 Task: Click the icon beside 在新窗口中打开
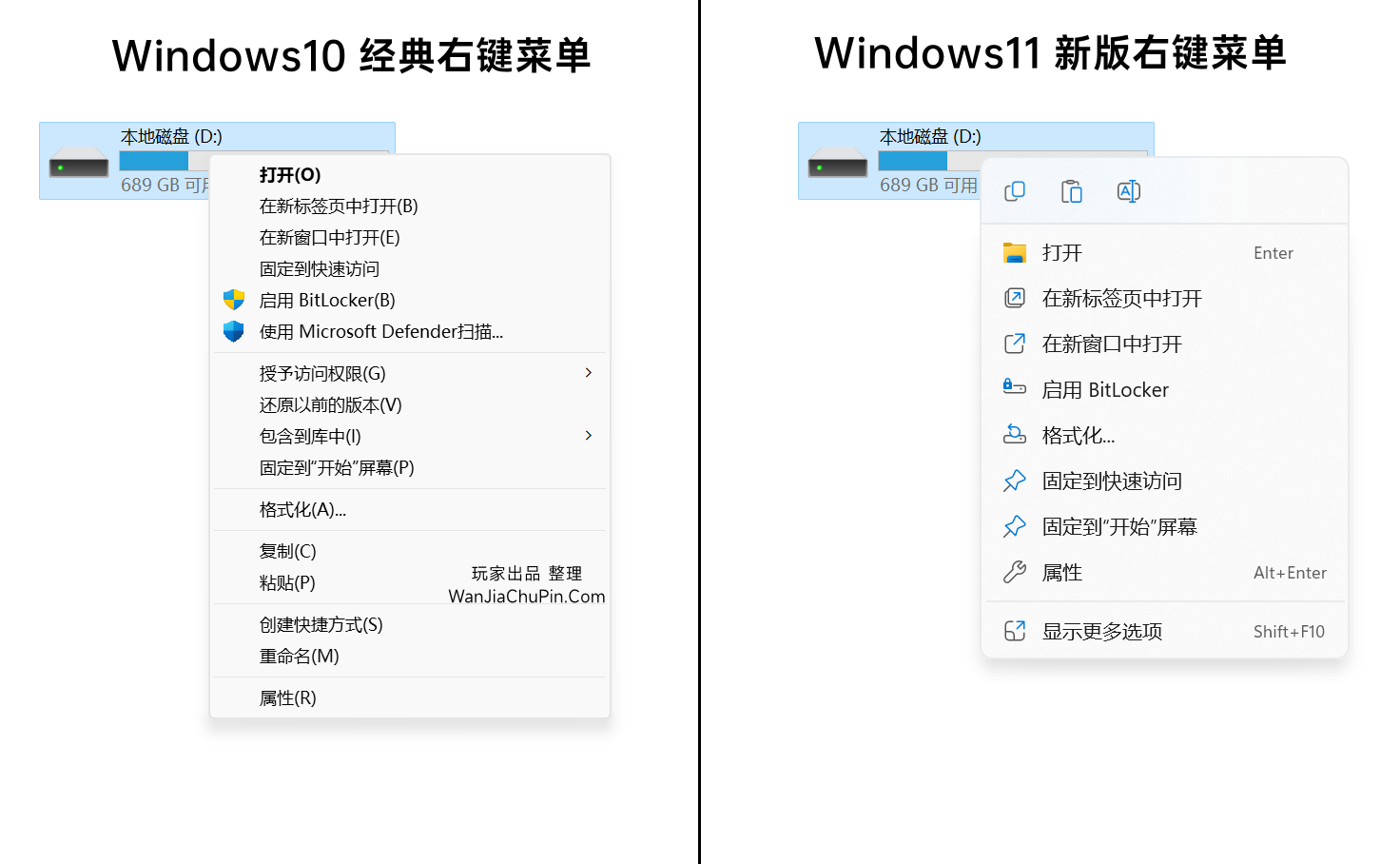(x=1015, y=344)
